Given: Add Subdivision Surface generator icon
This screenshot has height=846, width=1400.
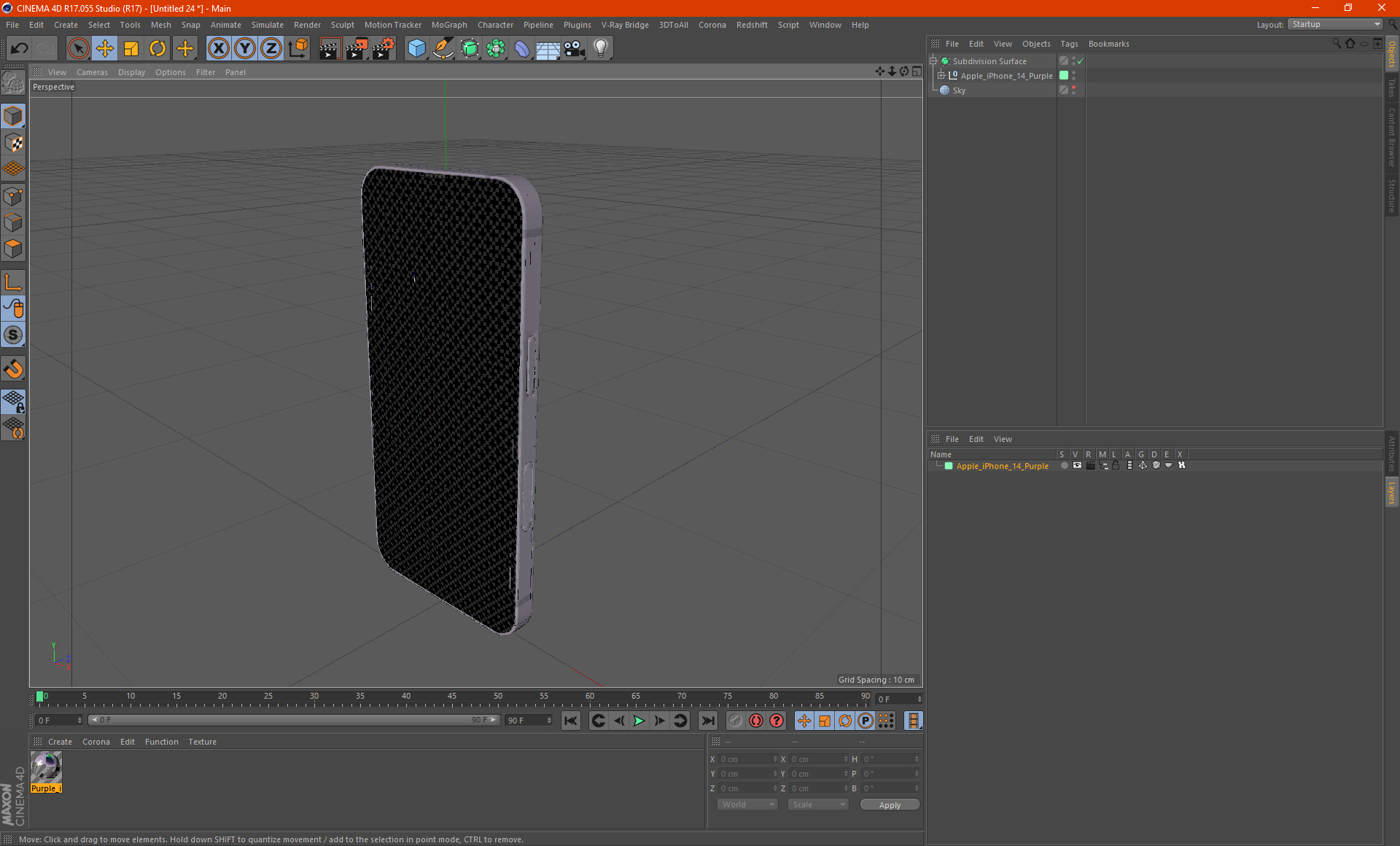Looking at the screenshot, I should point(470,49).
